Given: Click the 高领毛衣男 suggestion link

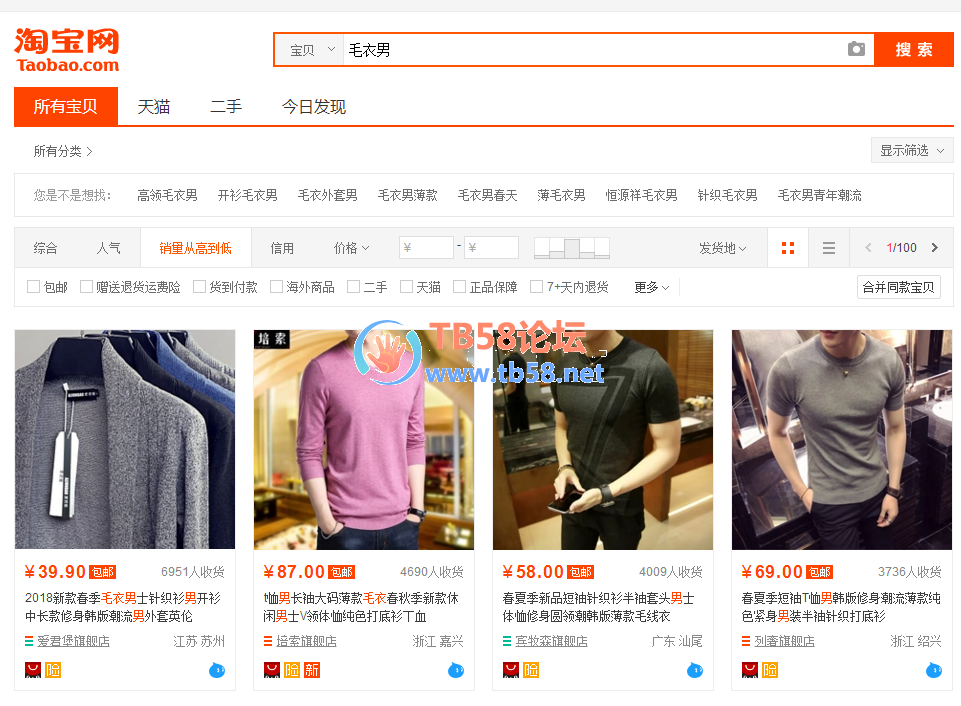Looking at the screenshot, I should pyautogui.click(x=167, y=195).
